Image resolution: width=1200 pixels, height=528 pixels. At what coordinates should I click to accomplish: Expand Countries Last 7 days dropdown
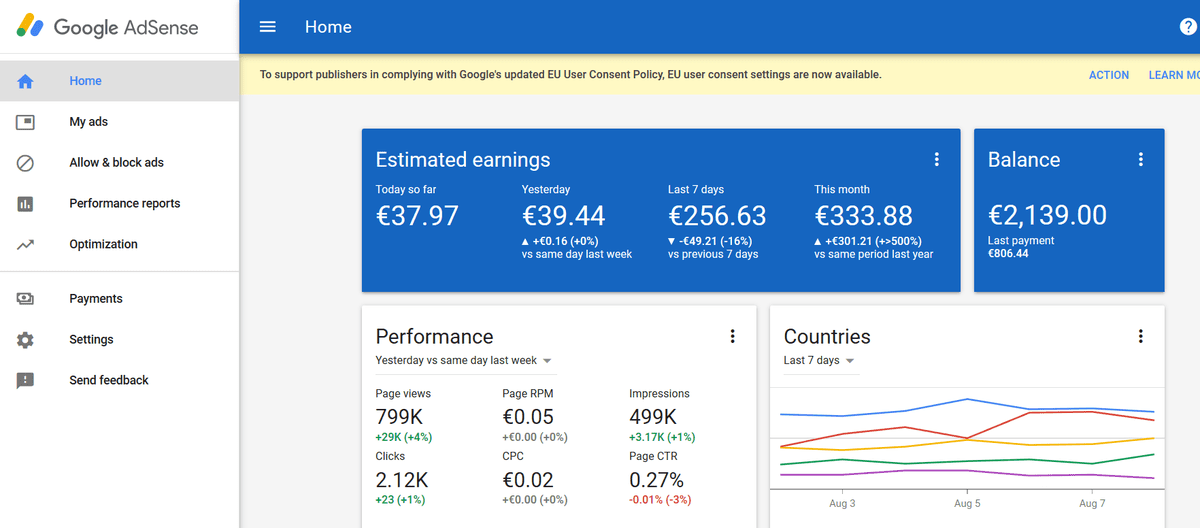point(820,361)
